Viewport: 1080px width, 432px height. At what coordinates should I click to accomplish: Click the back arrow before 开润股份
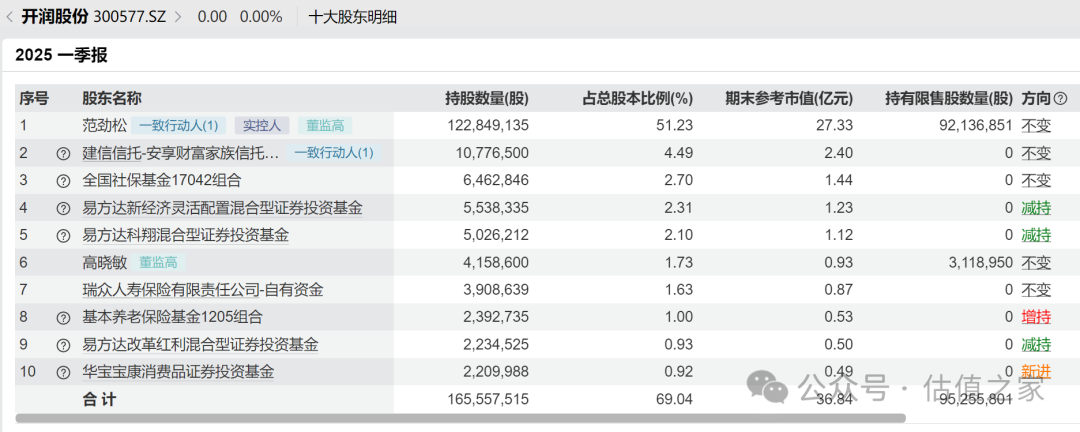(x=10, y=17)
